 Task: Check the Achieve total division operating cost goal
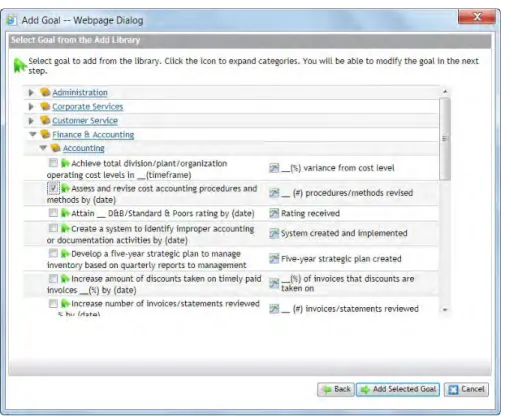tap(53, 163)
